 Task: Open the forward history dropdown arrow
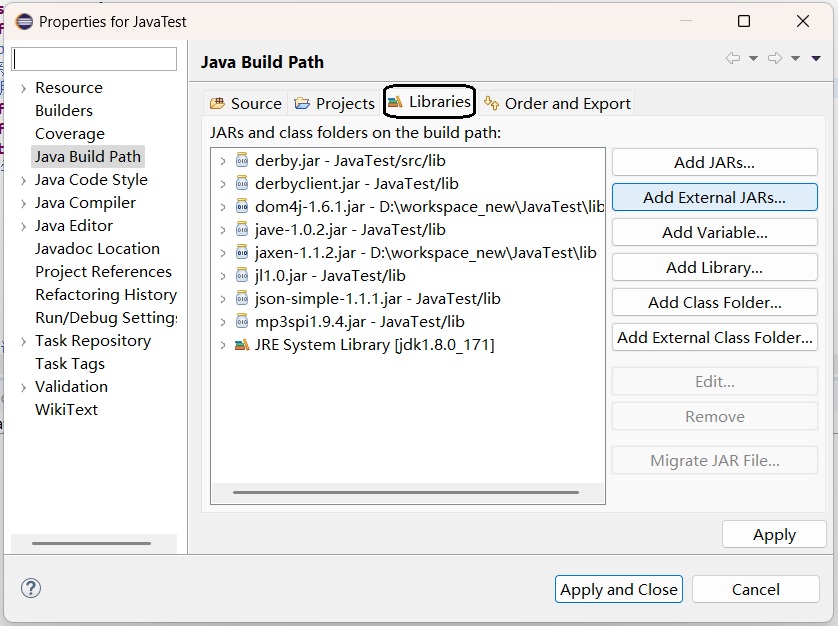click(x=795, y=58)
